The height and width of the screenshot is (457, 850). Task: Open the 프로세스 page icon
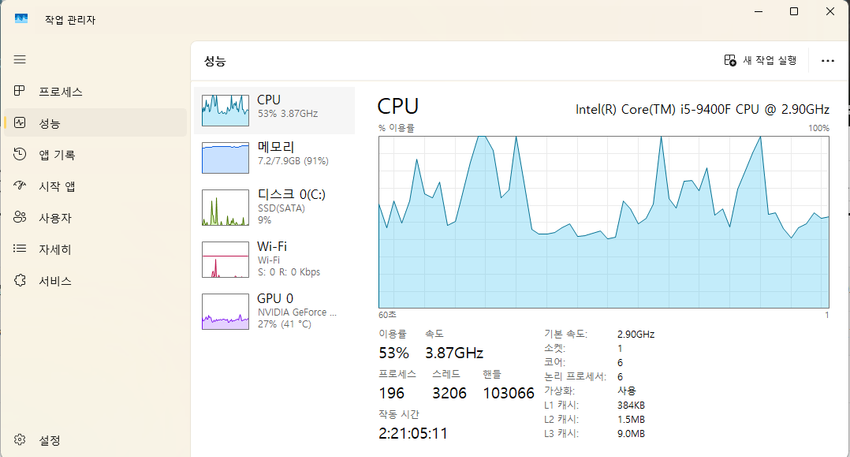click(20, 91)
